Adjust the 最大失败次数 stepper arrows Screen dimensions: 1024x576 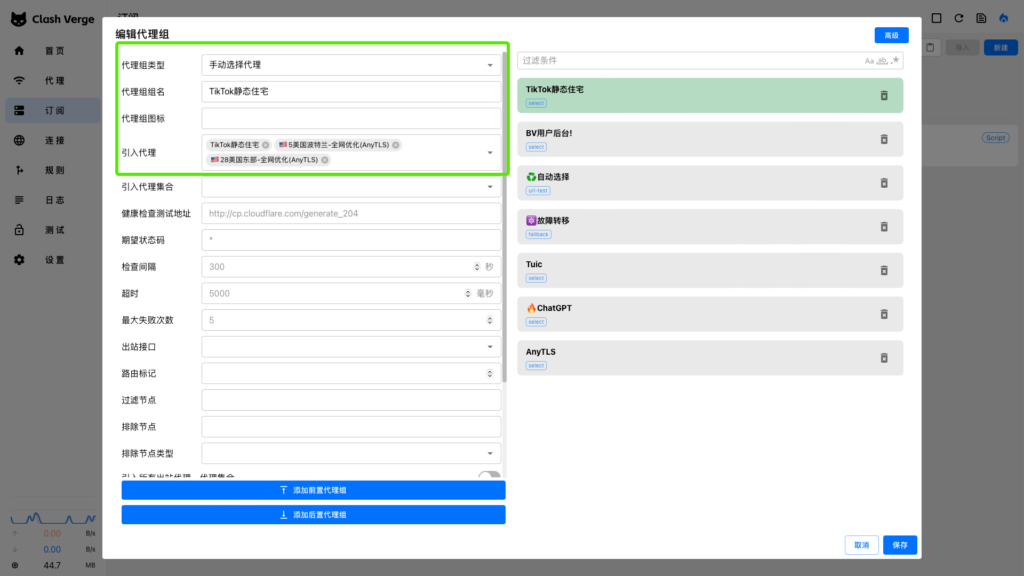490,320
